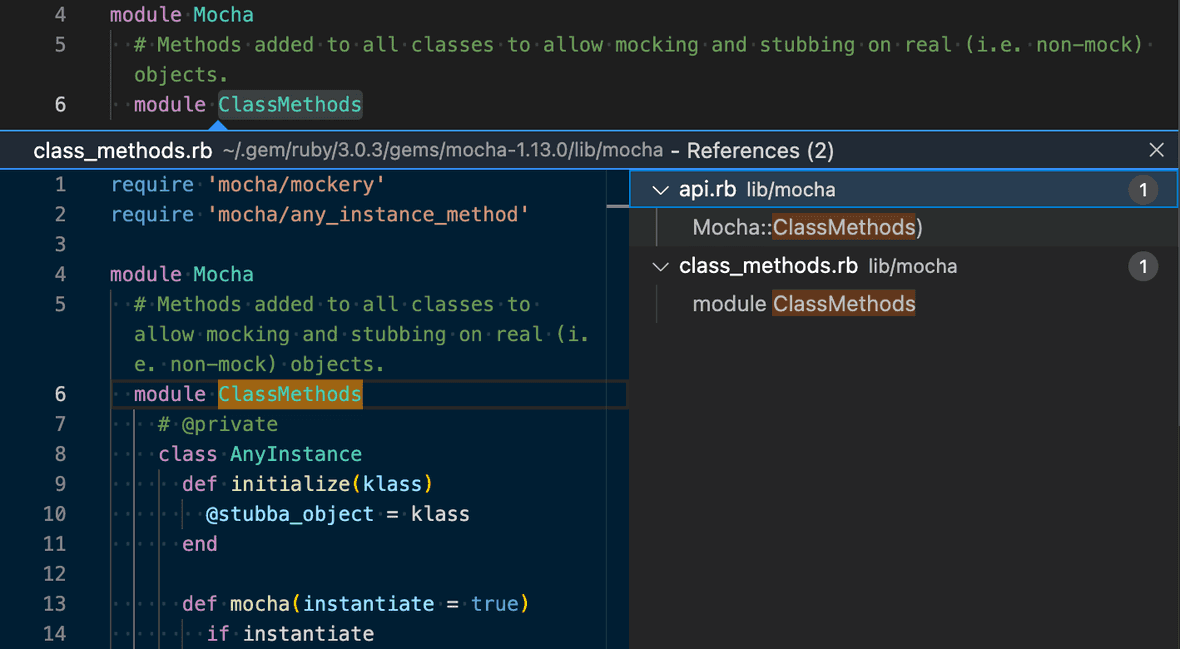Click the class_methods.rb peek title
Screen dimensions: 1180x649
click(123, 151)
